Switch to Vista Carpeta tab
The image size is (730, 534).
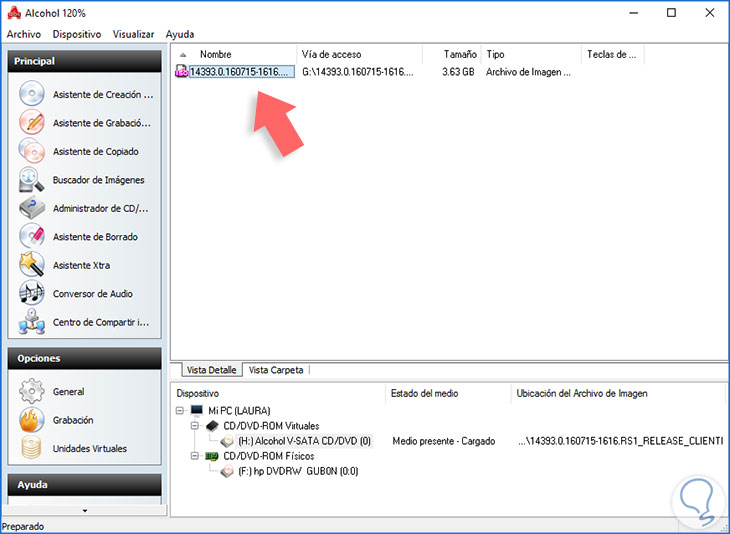coord(276,370)
